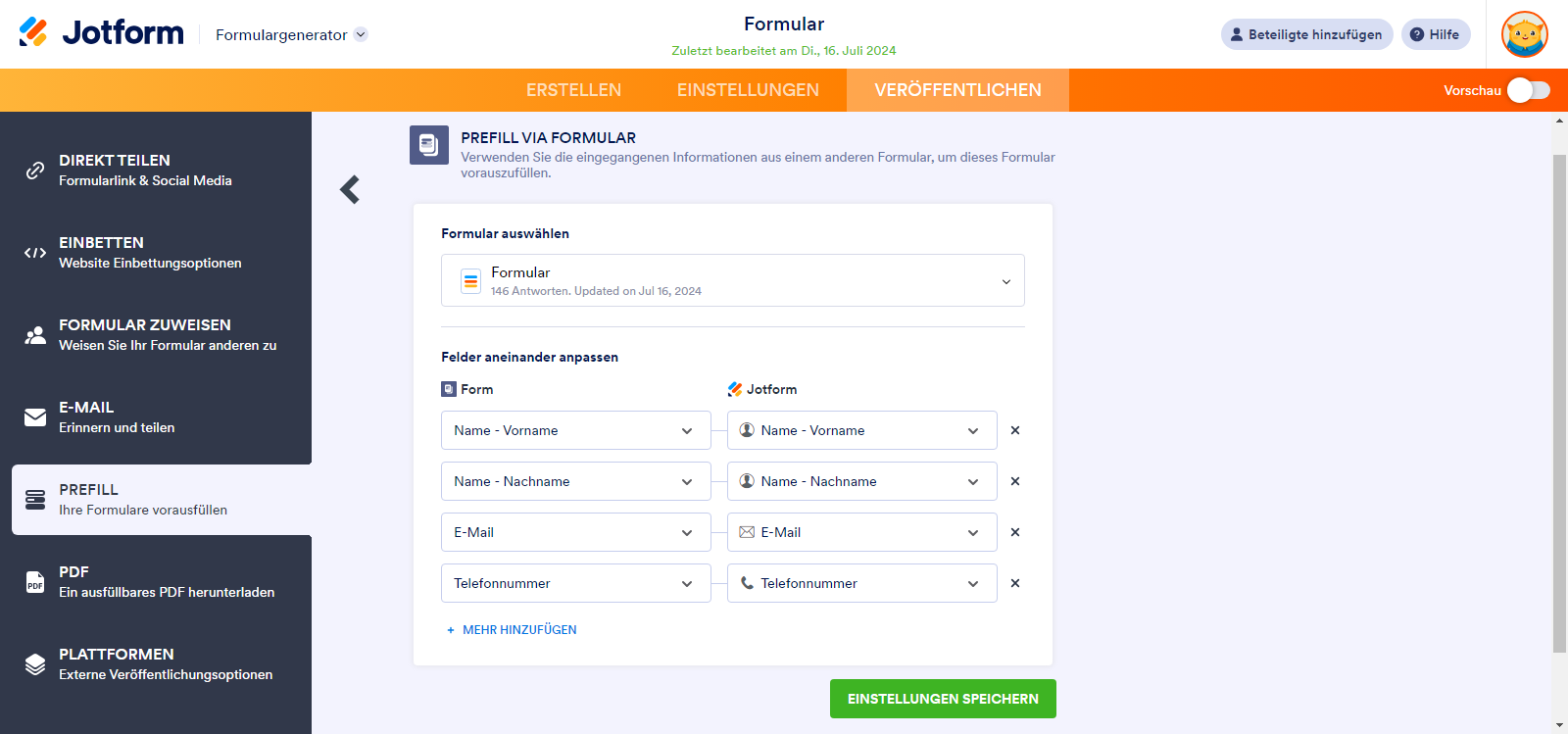Image resolution: width=1568 pixels, height=734 pixels.
Task: Open Jotform column E-Mail dropdown
Action: pos(862,532)
